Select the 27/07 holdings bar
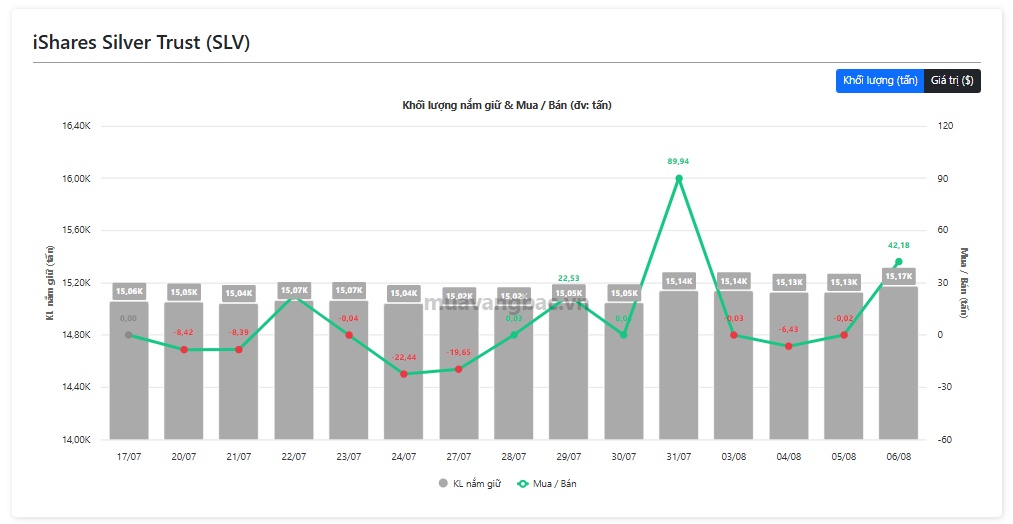Screen dimensions: 1013x524 click(x=459, y=373)
